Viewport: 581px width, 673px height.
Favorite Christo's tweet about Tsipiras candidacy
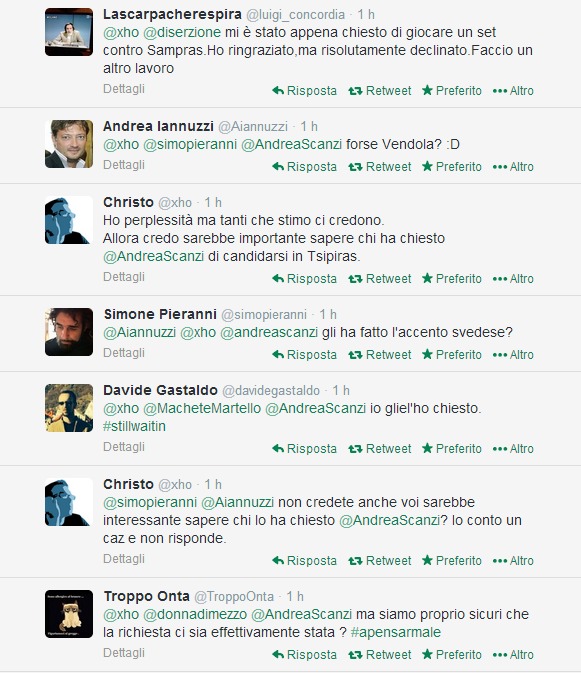451,279
